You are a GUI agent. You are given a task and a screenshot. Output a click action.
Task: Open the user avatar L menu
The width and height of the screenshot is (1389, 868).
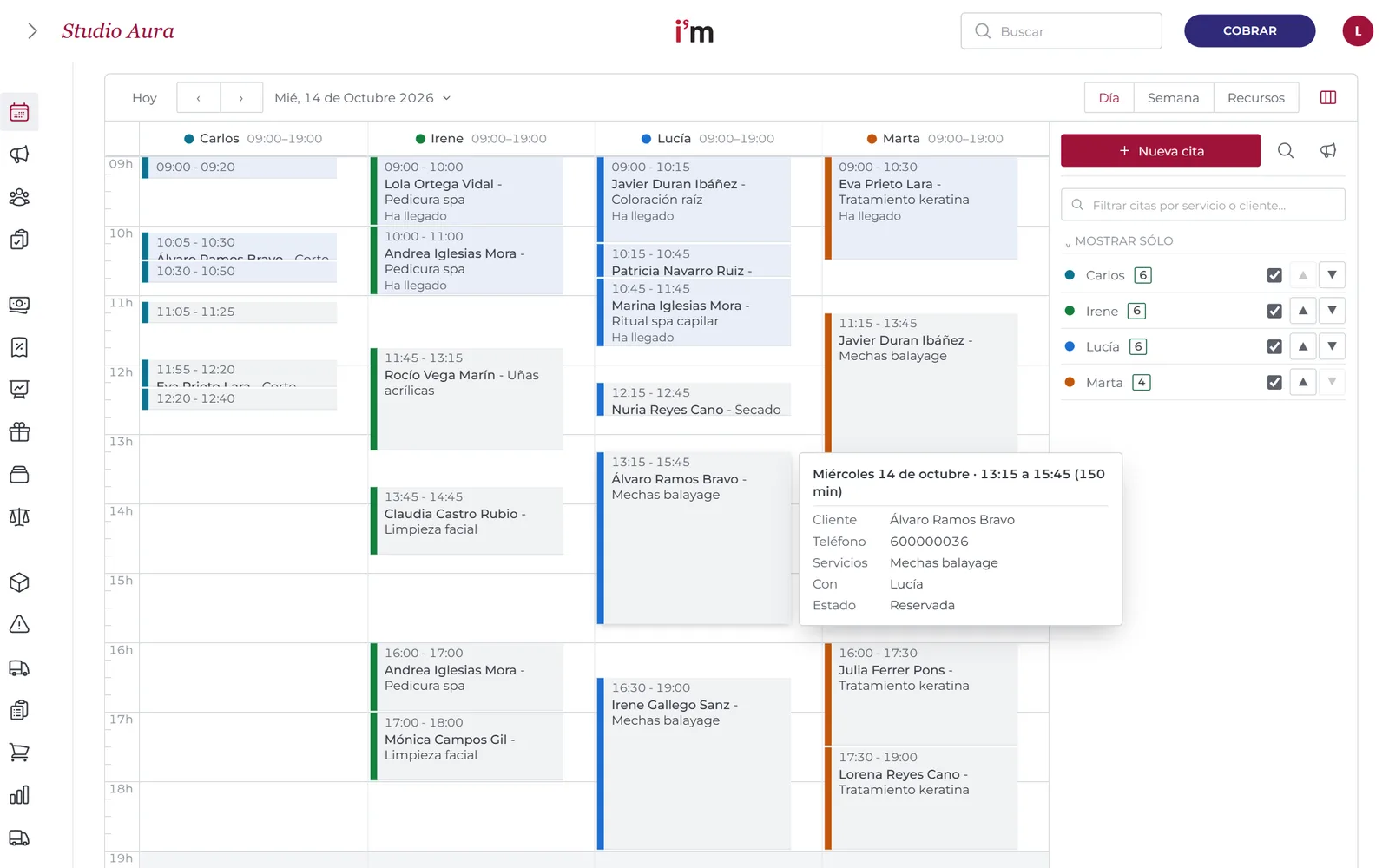coord(1358,31)
